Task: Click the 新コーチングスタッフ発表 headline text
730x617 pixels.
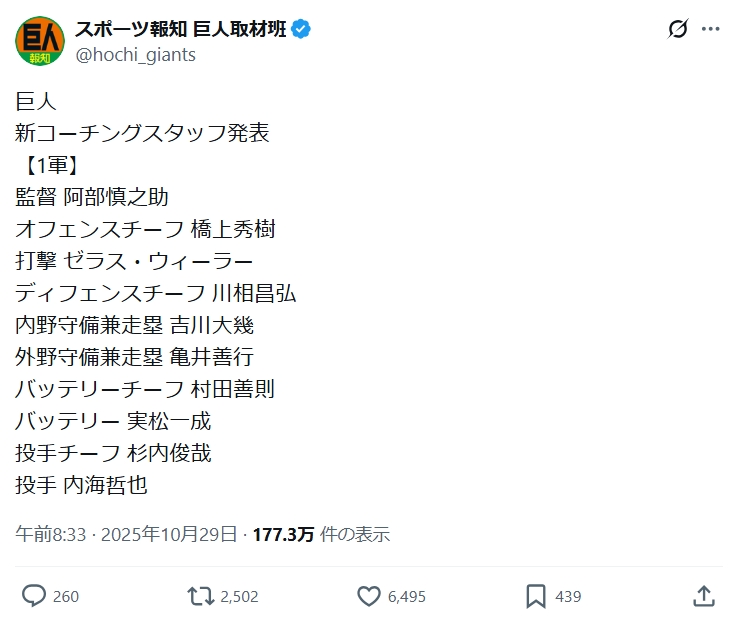Action: tap(143, 133)
